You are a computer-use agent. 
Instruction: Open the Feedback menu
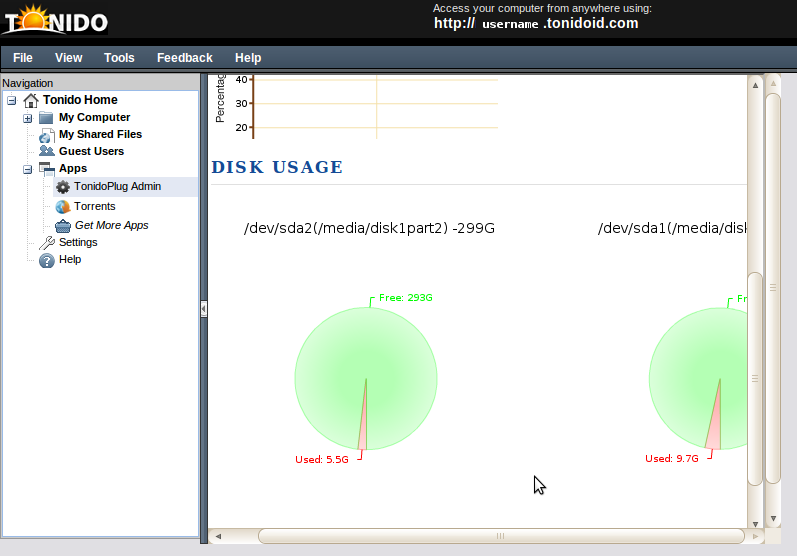(x=185, y=58)
